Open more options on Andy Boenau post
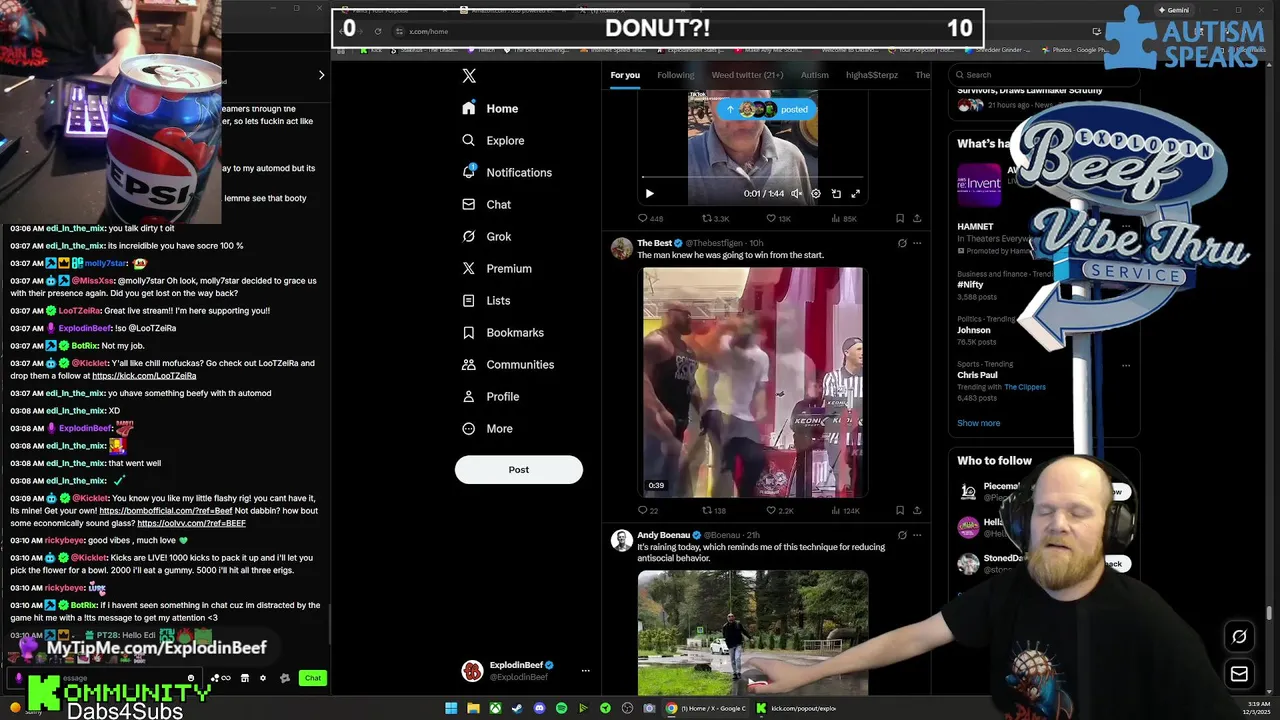1280x720 pixels. [917, 535]
